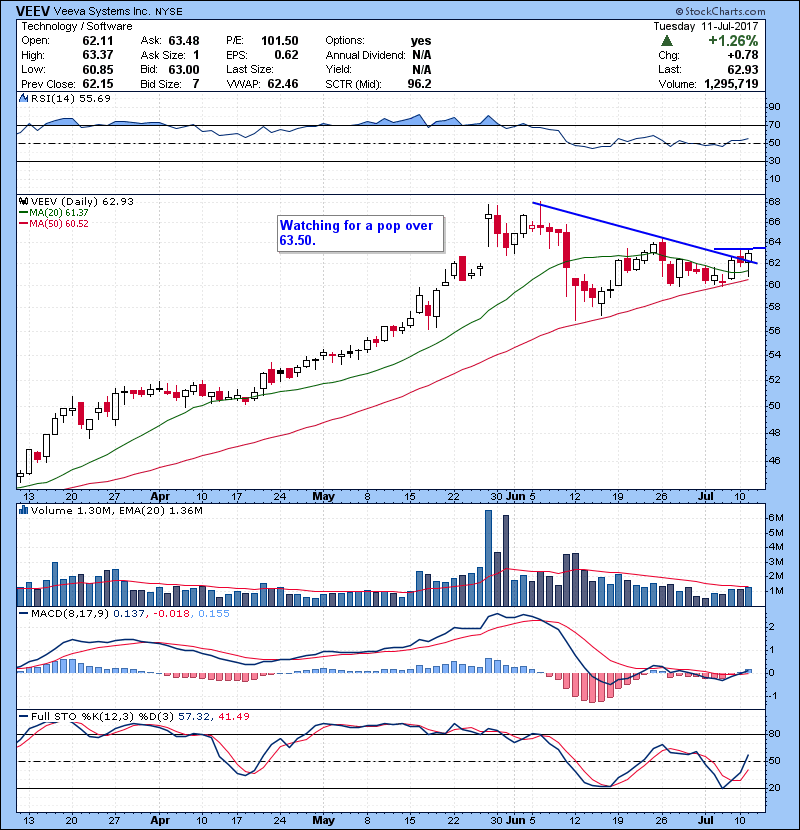Click the short blue horizontal resistance line
Screen dimensions: 800x830
(739, 248)
